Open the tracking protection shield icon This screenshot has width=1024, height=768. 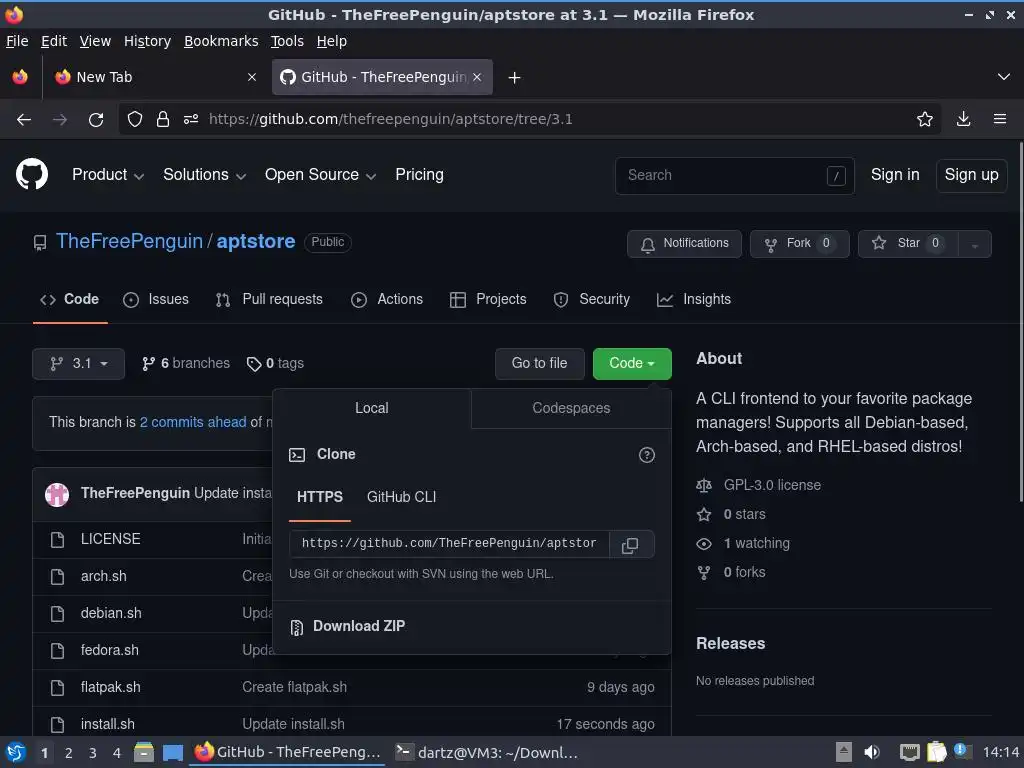(x=135, y=120)
